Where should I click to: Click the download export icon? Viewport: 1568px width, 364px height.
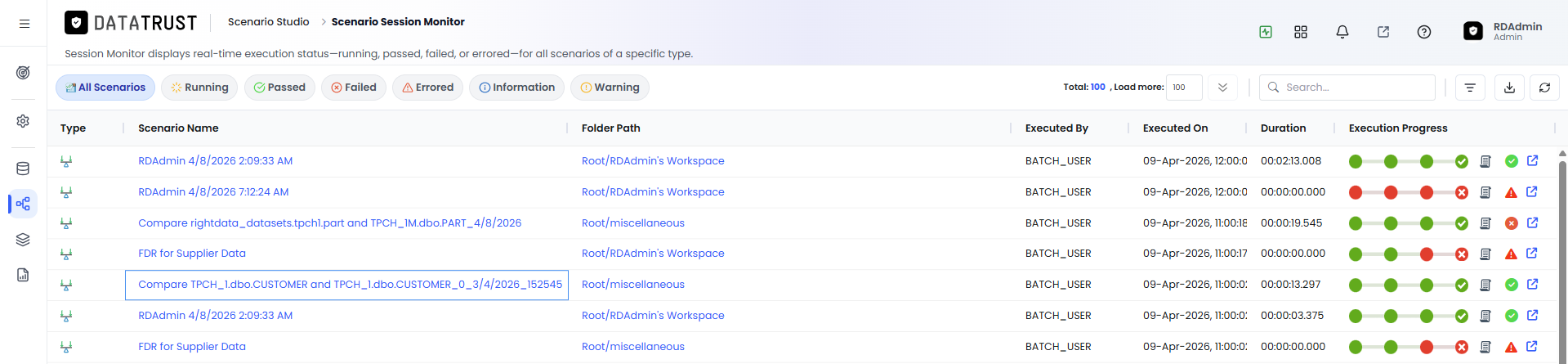click(1509, 88)
